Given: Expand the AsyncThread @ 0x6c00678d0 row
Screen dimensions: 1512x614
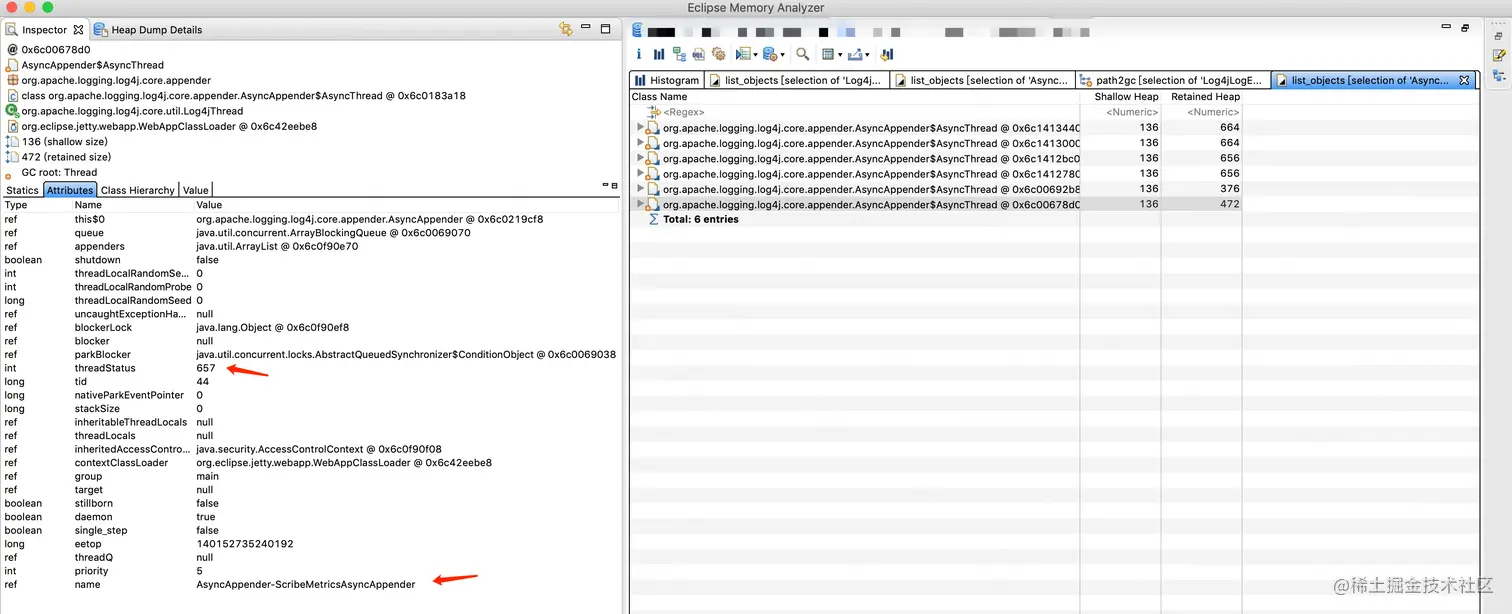Looking at the screenshot, I should click(x=640, y=204).
